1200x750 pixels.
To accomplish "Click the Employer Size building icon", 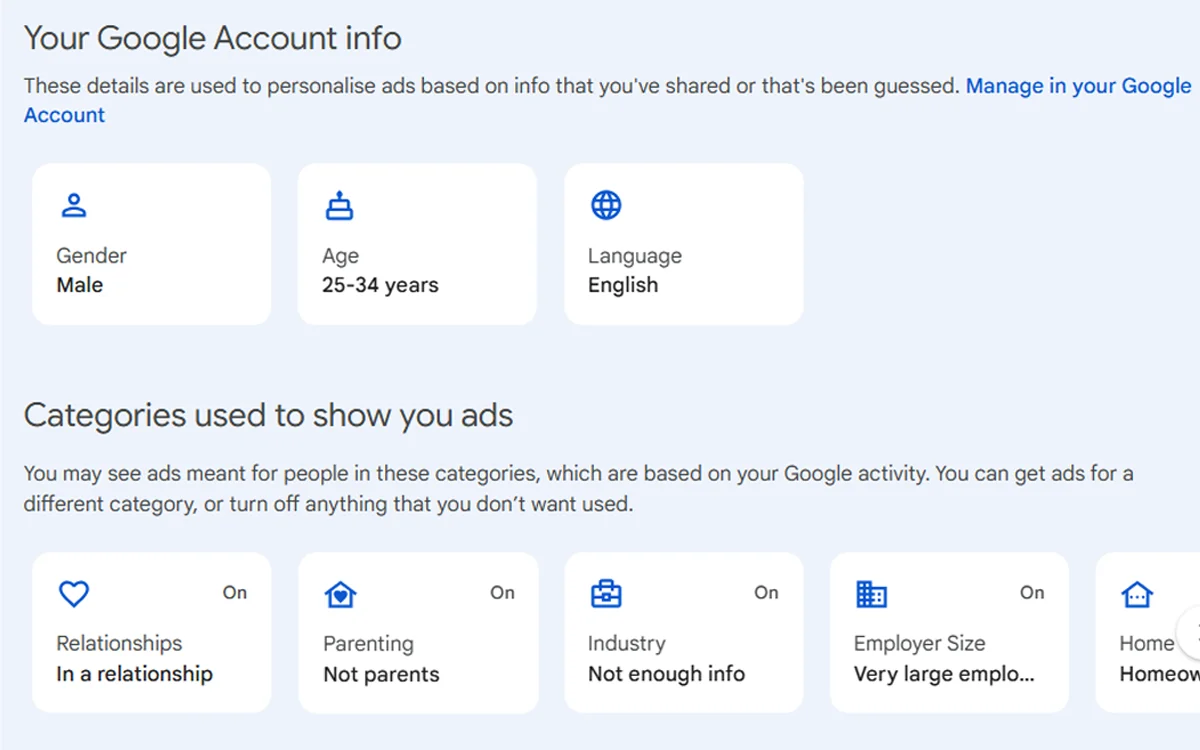I will tap(872, 594).
